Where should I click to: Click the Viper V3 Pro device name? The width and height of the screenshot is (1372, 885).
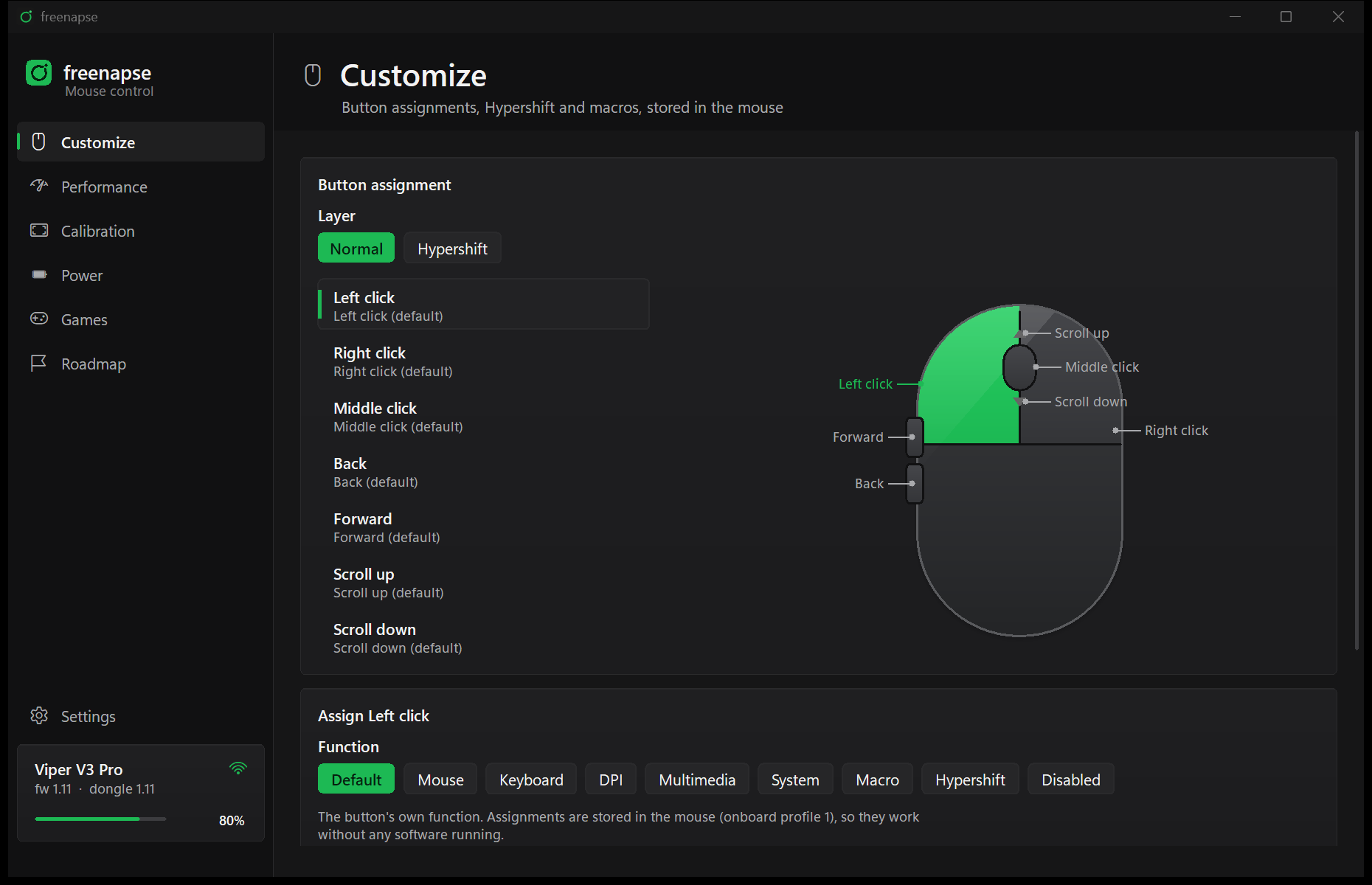click(78, 769)
